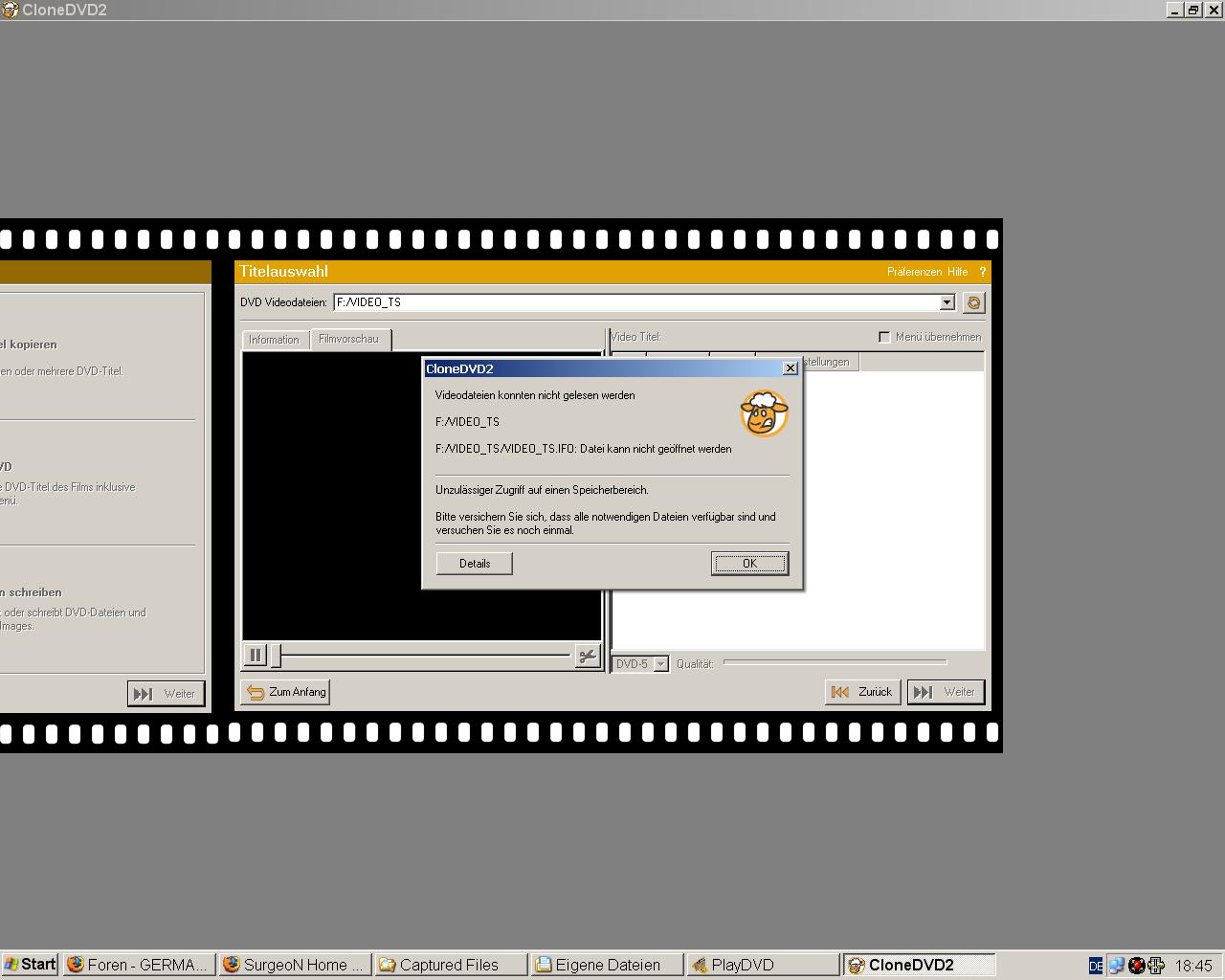Click the network connection tray icon
The height and width of the screenshot is (980, 1225).
(x=1116, y=965)
